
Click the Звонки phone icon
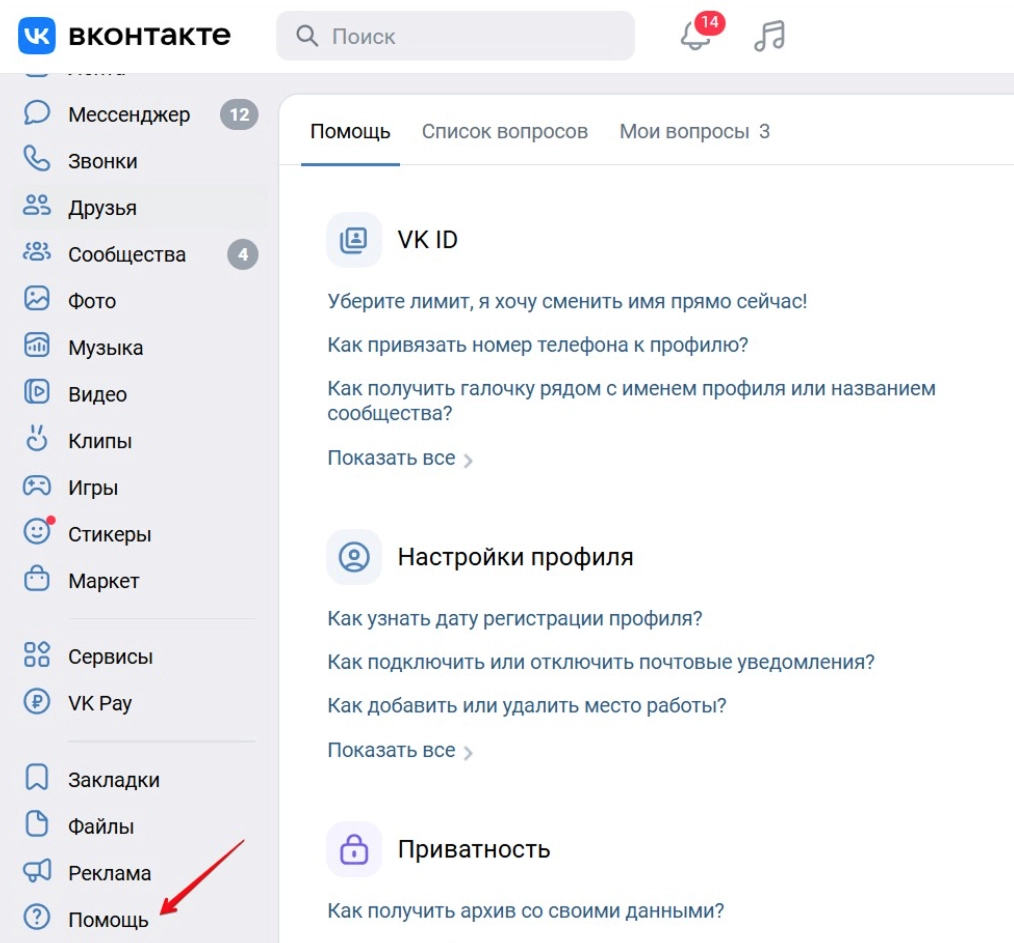click(37, 159)
